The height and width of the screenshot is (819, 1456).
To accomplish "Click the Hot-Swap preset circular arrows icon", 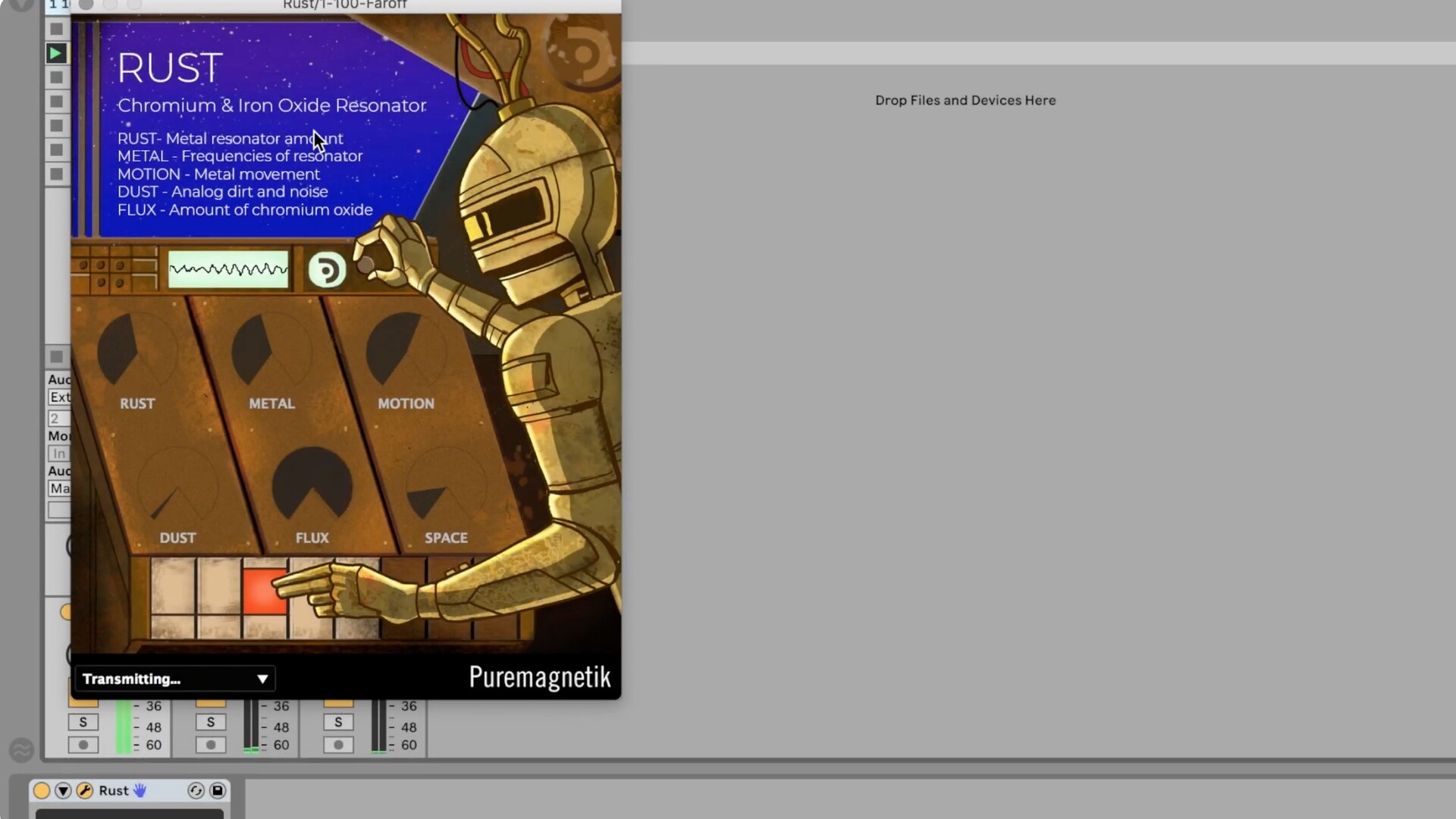I will click(x=196, y=790).
